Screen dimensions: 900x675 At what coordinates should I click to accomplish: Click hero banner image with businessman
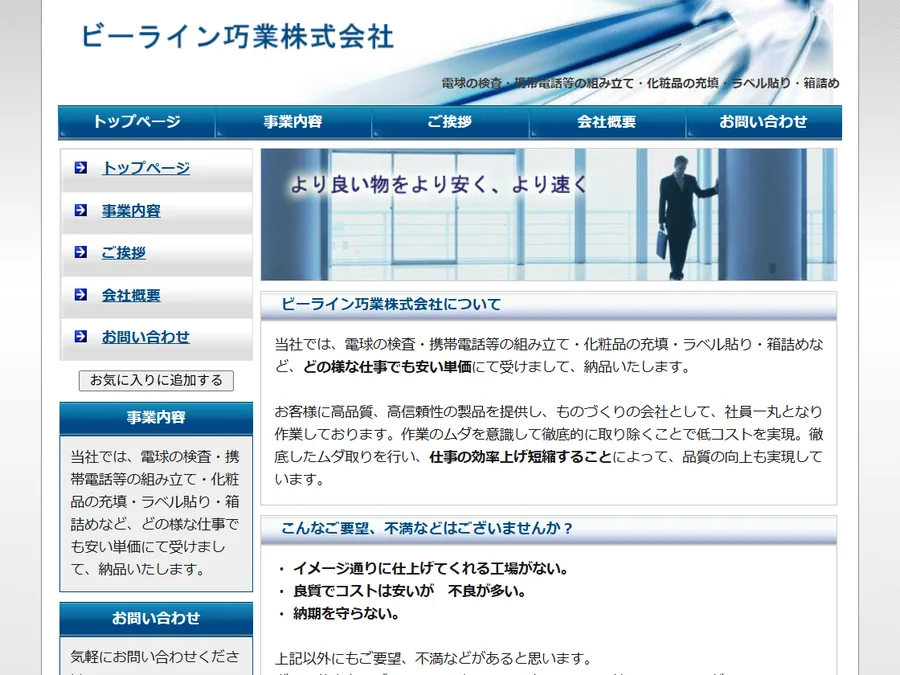coord(549,215)
